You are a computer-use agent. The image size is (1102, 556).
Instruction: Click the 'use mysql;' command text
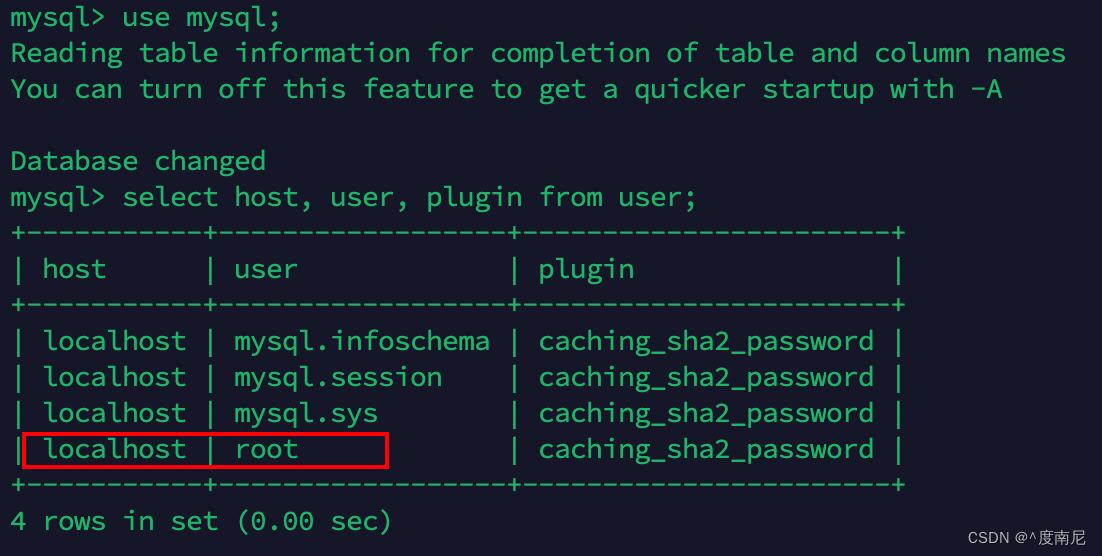[x=201, y=18]
